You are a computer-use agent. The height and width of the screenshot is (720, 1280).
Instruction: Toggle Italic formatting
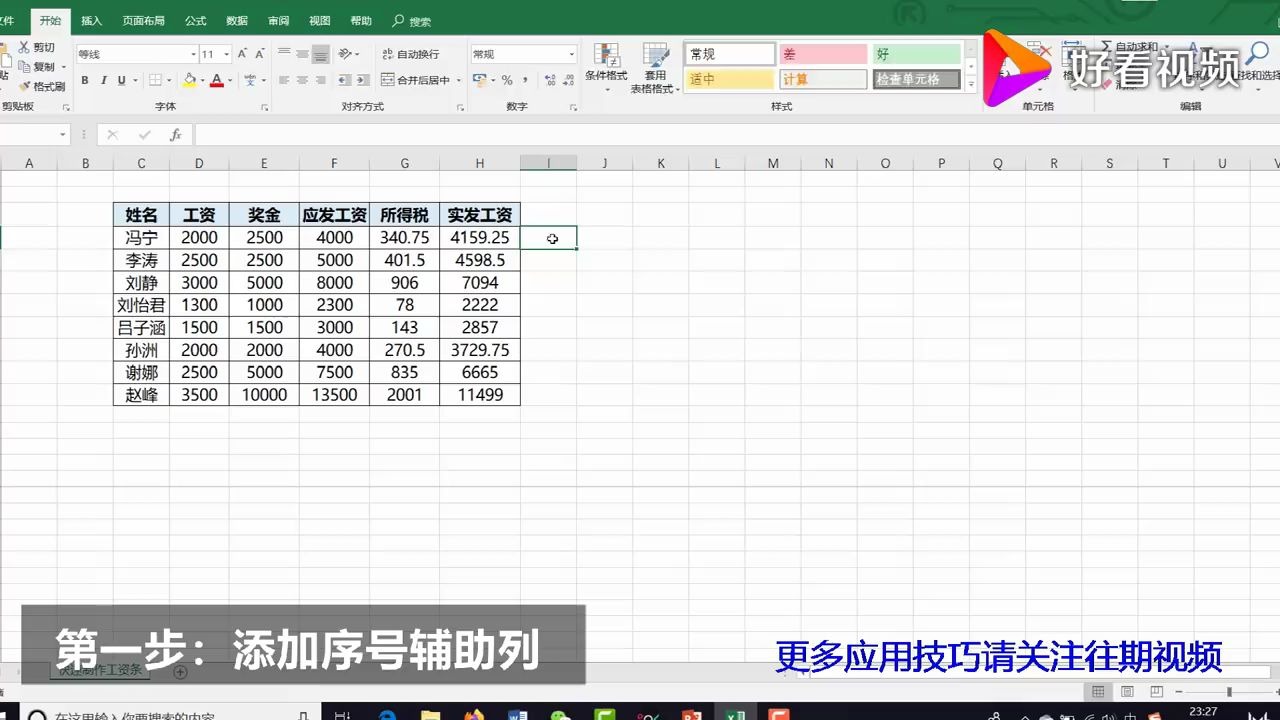coord(104,80)
